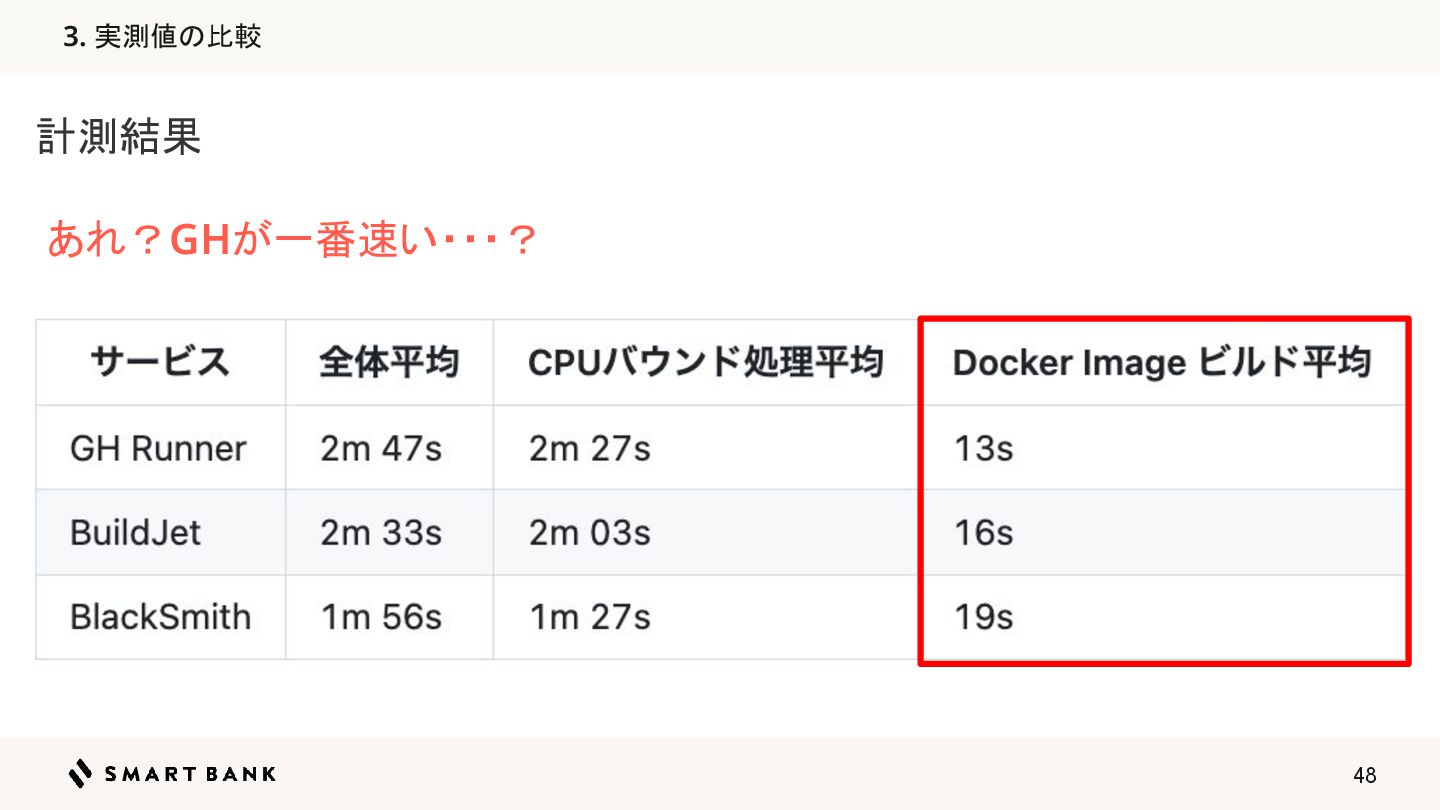Viewport: 1440px width, 810px height.
Task: Select the 計測結果 heading
Action: pyautogui.click(x=119, y=138)
